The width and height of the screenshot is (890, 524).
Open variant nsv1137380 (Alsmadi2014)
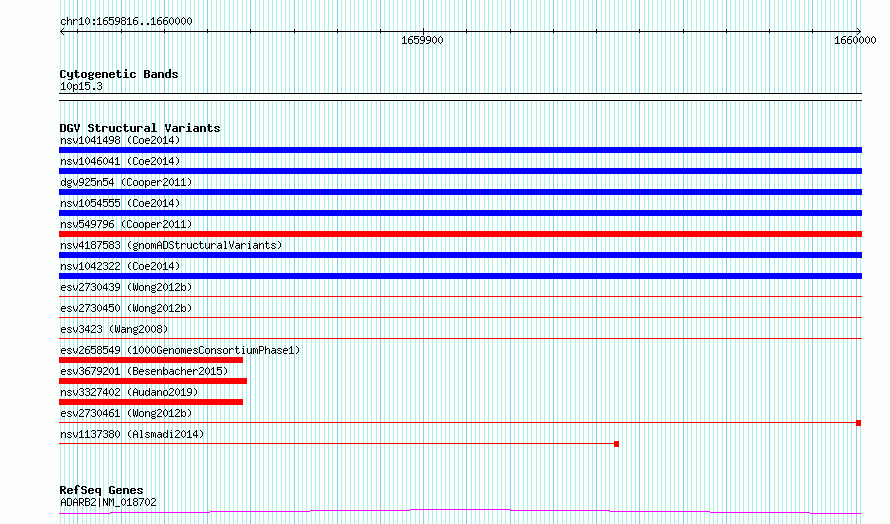[132, 434]
